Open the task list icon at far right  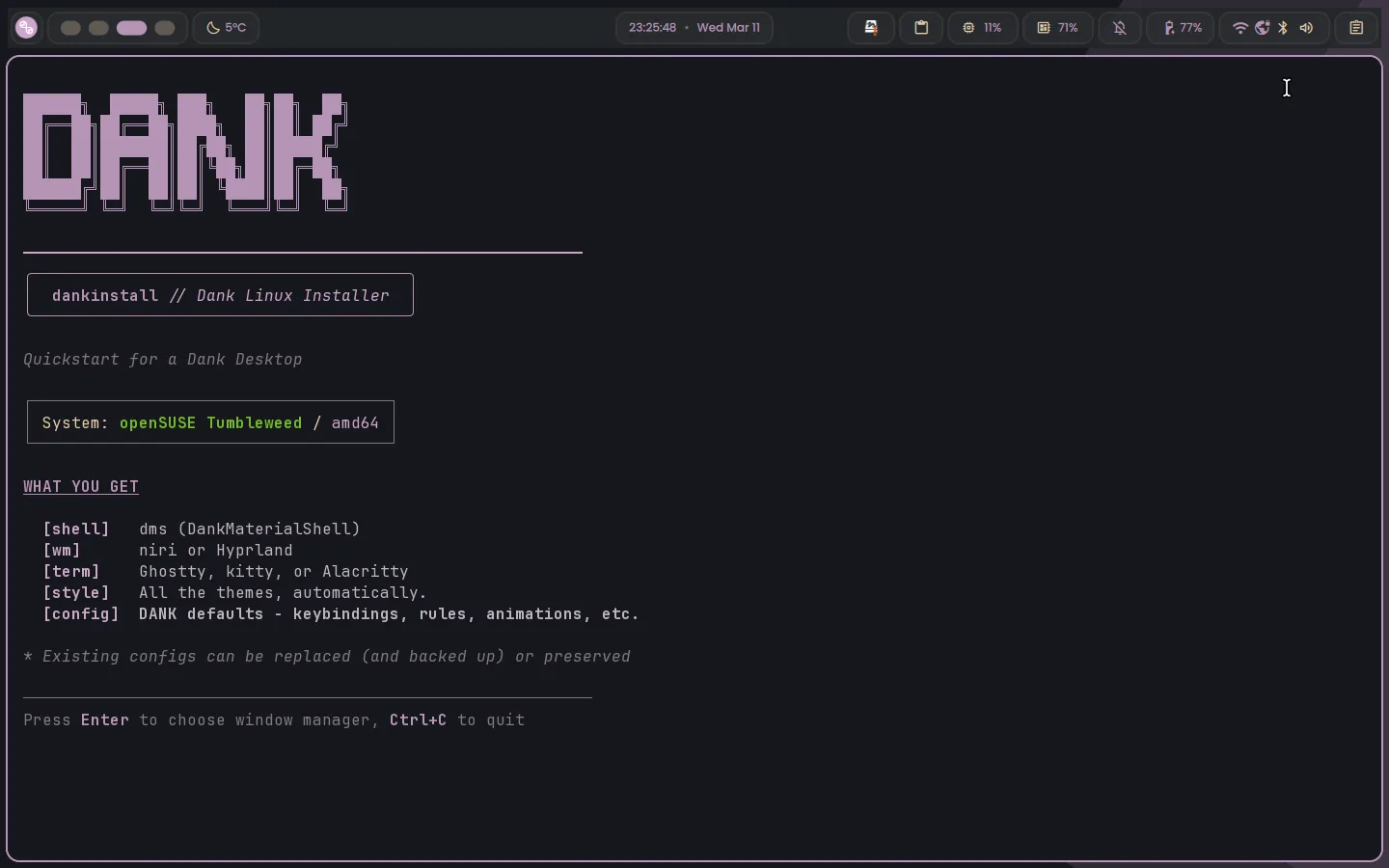(1356, 28)
